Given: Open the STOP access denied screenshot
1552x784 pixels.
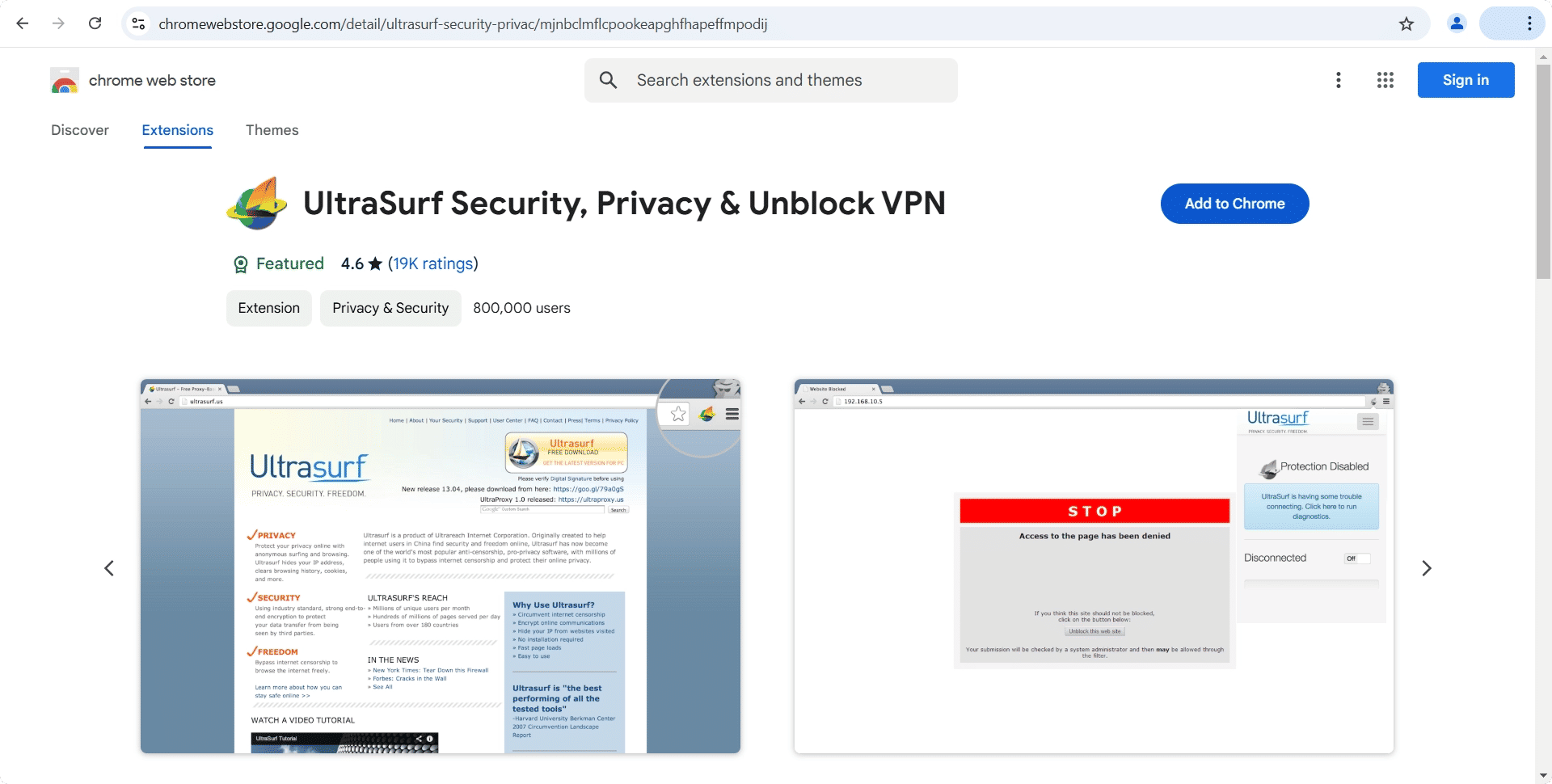Looking at the screenshot, I should 1094,566.
